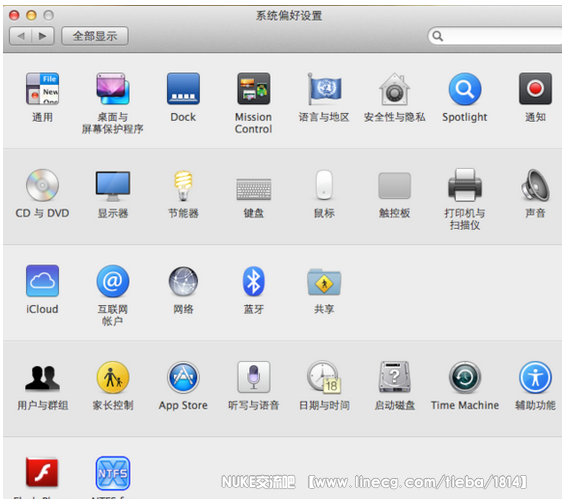562x499 pixels.
Task: Open 启动磁盘 preferences
Action: [394, 377]
